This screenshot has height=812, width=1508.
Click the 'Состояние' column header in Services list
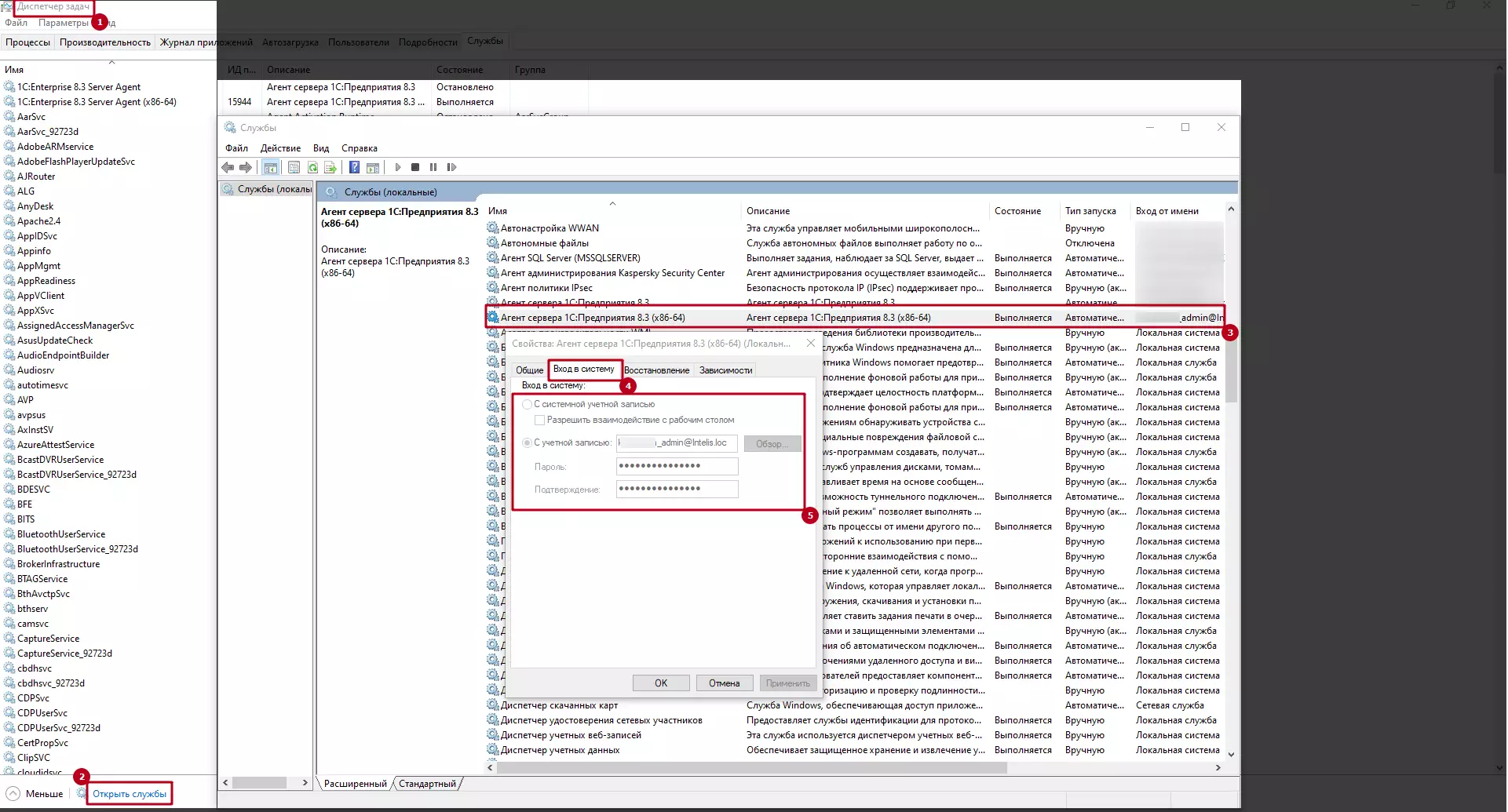pyautogui.click(x=1017, y=211)
